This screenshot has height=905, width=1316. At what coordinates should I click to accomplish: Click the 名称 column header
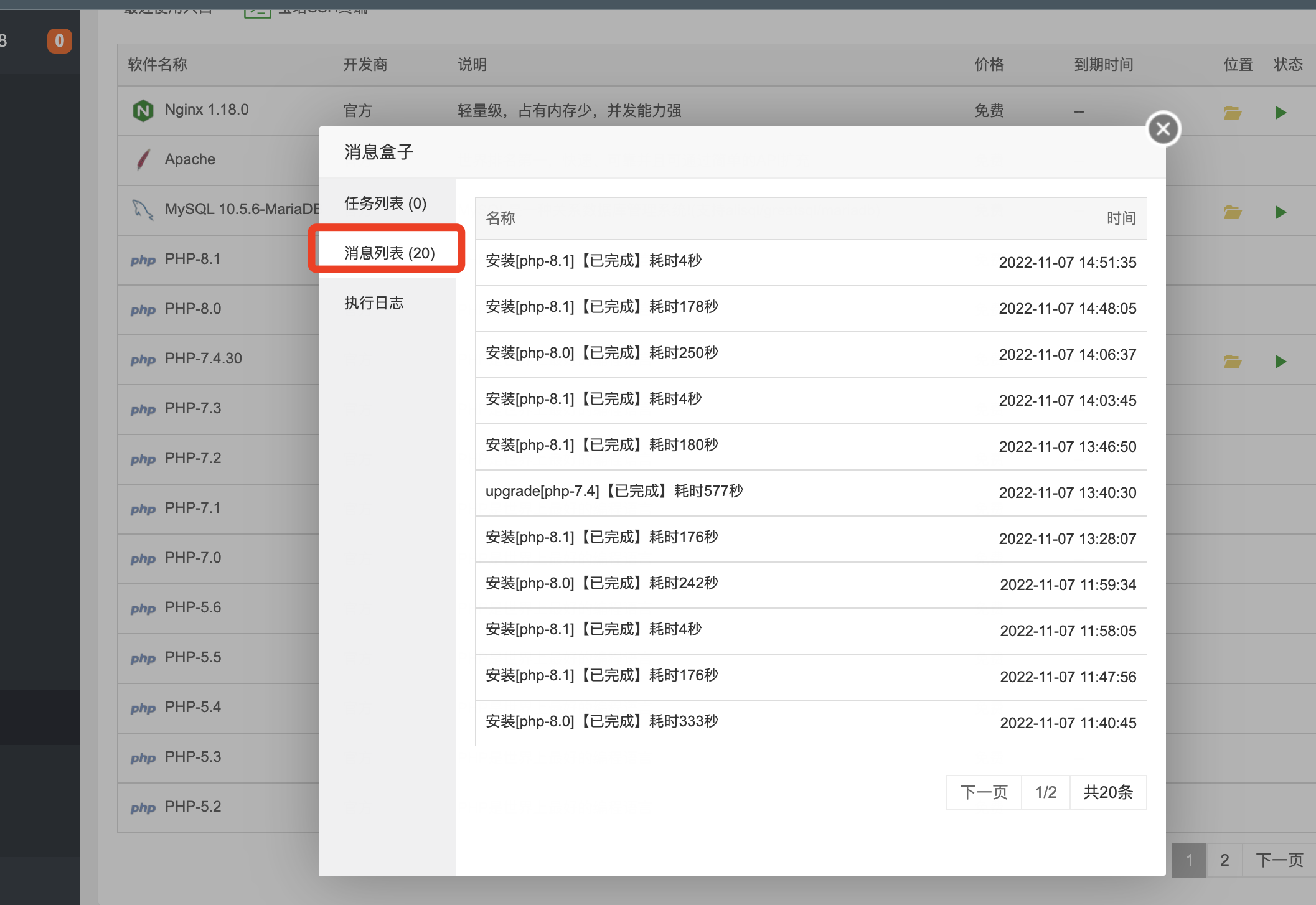(x=501, y=218)
